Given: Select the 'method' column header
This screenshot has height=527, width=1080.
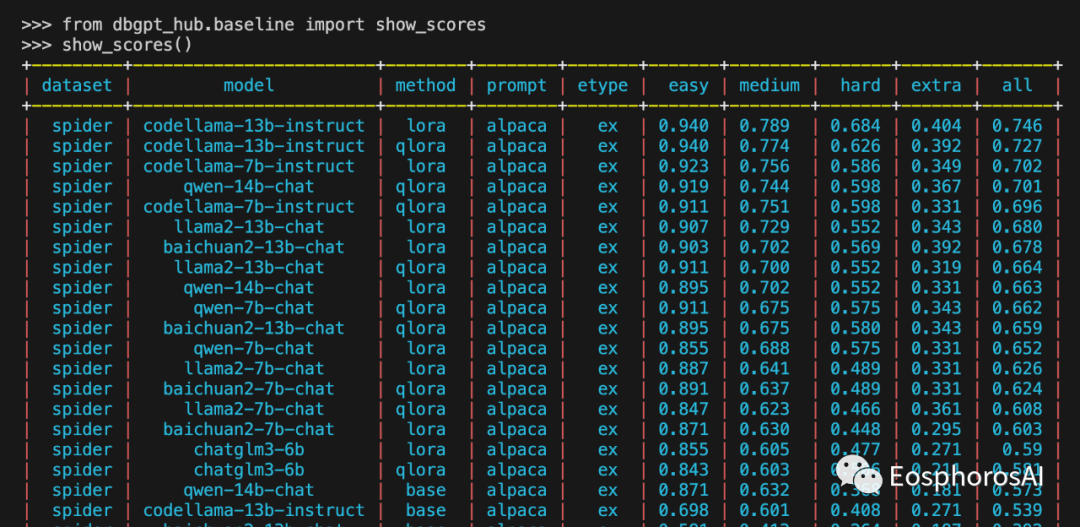Looking at the screenshot, I should (x=425, y=85).
